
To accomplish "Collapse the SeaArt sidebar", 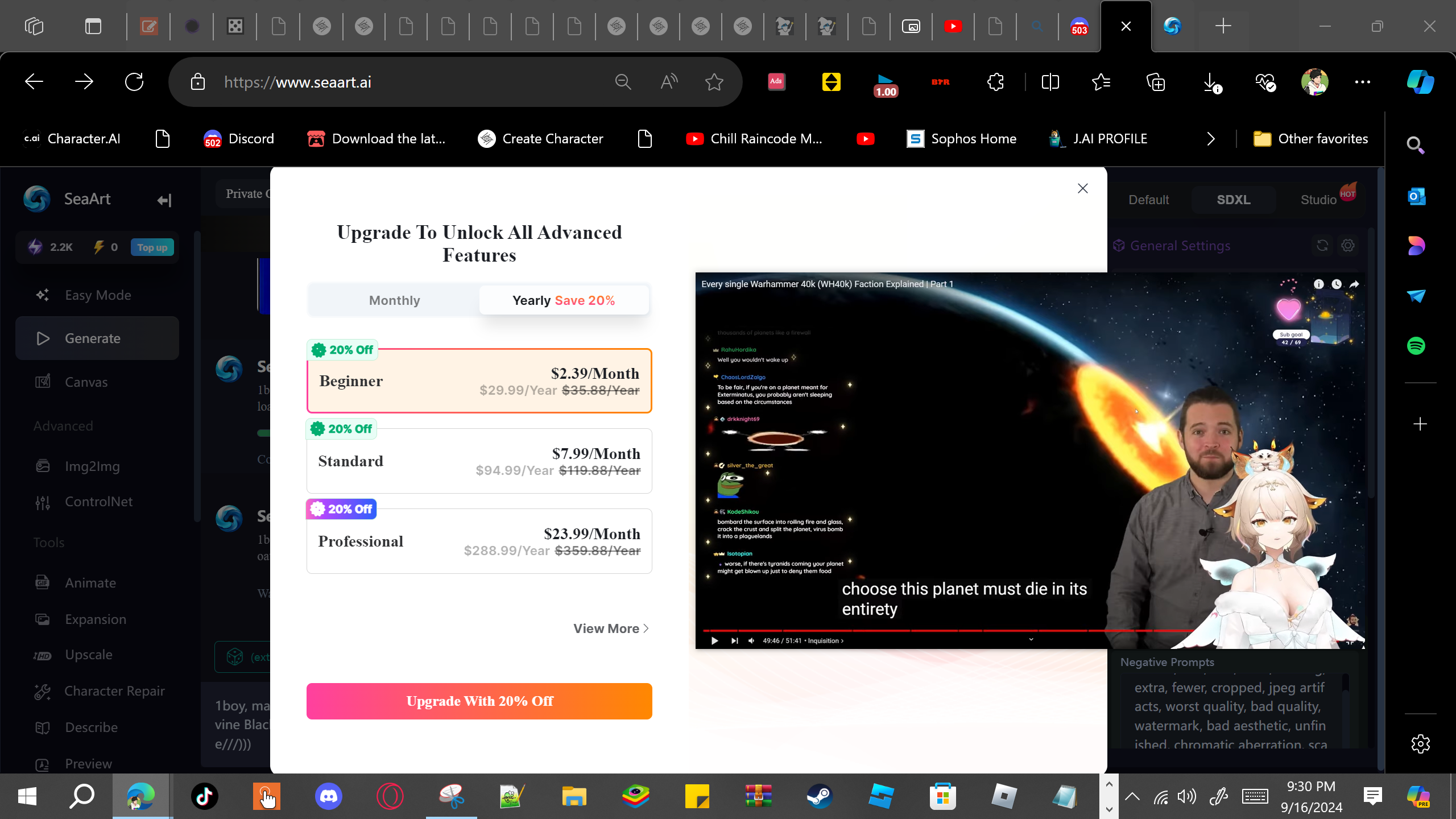I will click(164, 200).
